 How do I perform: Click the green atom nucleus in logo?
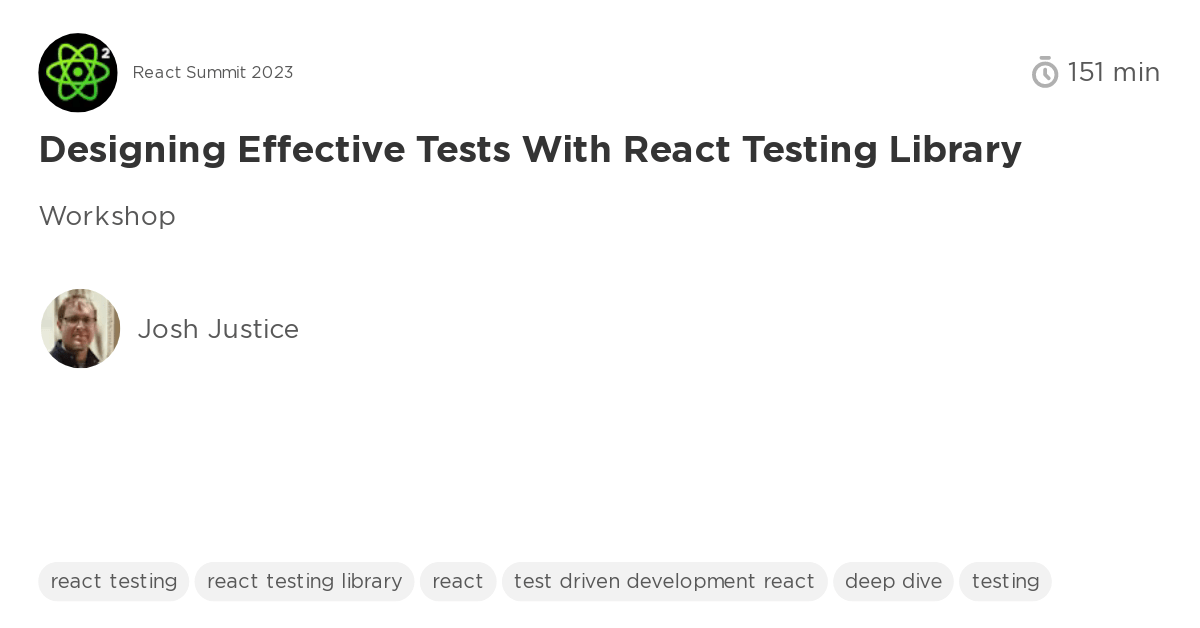(77, 73)
